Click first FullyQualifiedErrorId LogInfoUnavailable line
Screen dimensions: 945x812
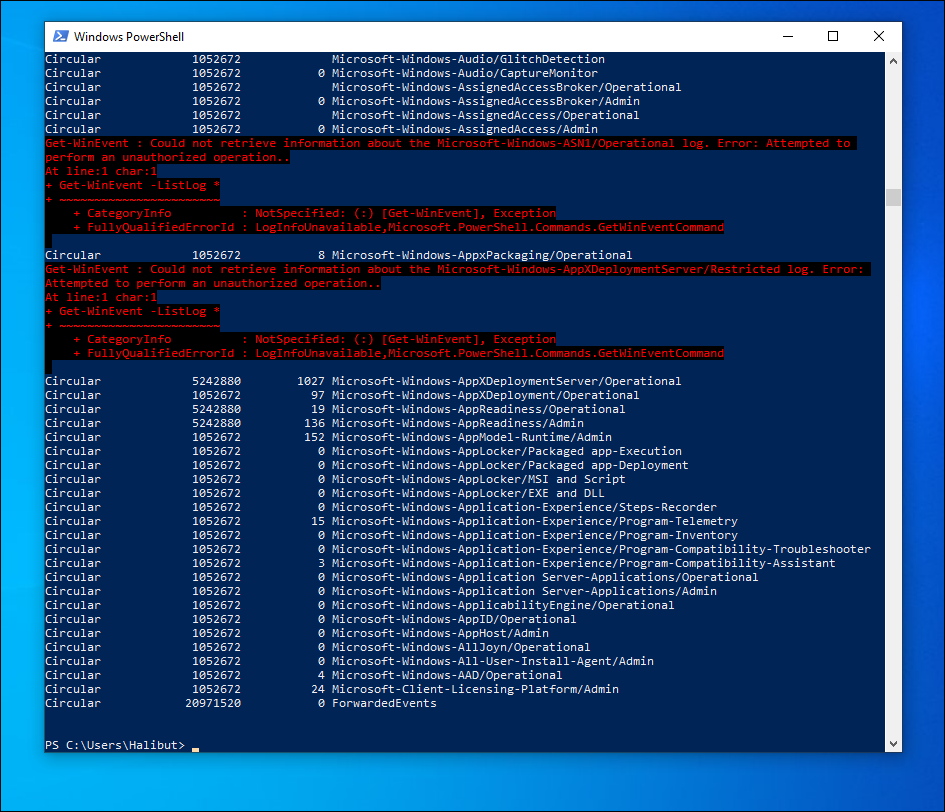[x=398, y=227]
